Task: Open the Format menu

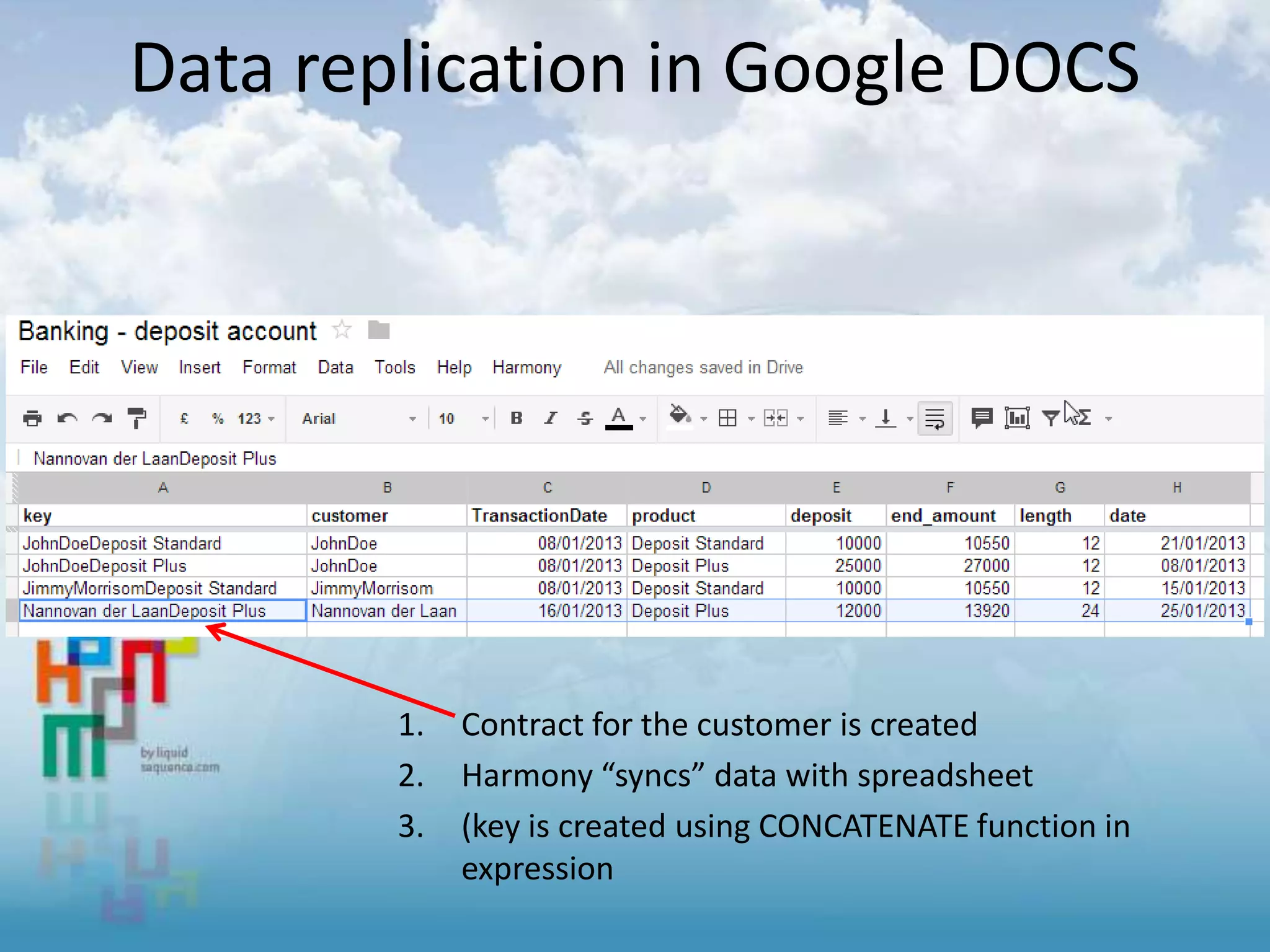Action: [269, 367]
